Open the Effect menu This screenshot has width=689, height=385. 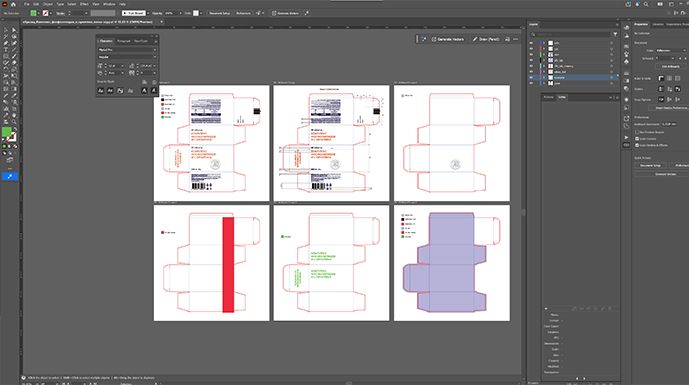tap(84, 4)
